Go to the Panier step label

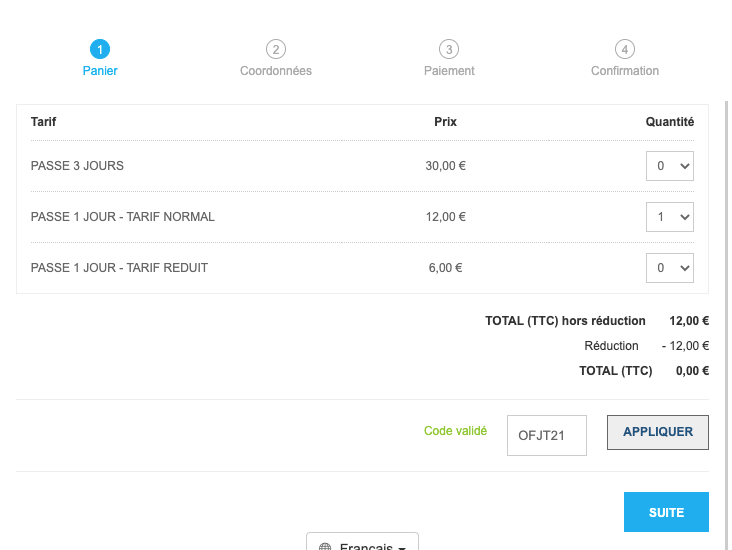pos(100,71)
